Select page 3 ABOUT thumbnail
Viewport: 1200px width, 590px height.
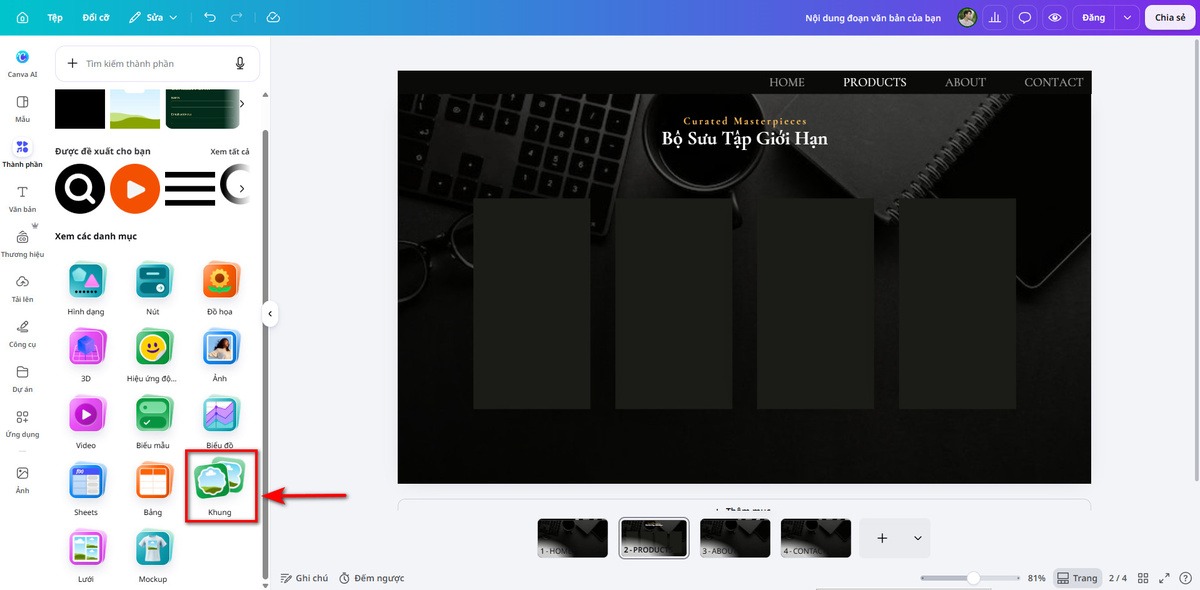click(x=735, y=538)
